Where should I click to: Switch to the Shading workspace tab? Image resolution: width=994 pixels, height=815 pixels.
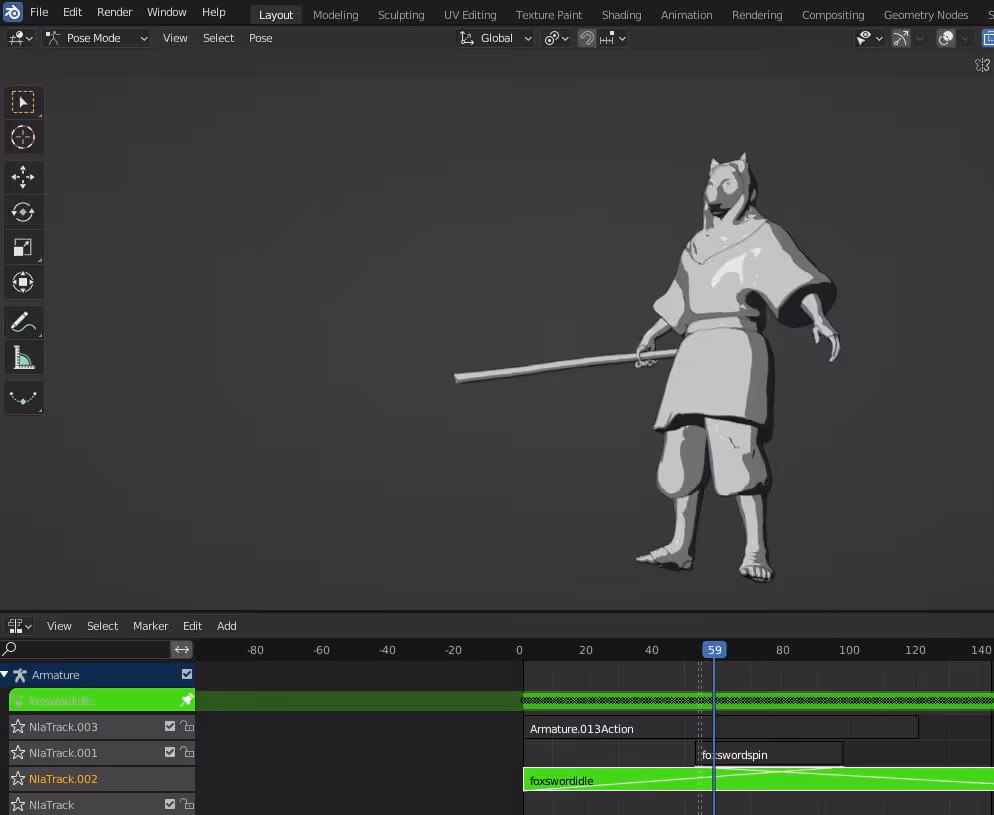(x=621, y=15)
